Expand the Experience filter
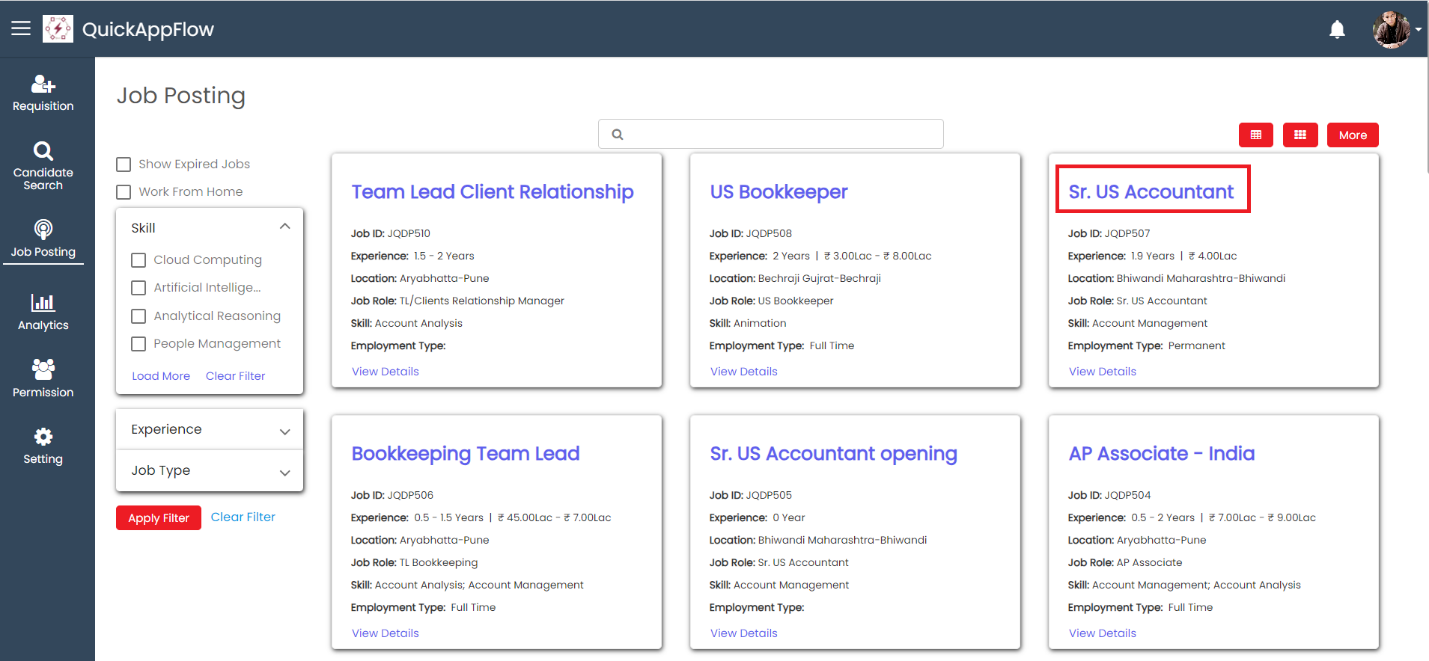The image size is (1429, 661). coord(285,431)
